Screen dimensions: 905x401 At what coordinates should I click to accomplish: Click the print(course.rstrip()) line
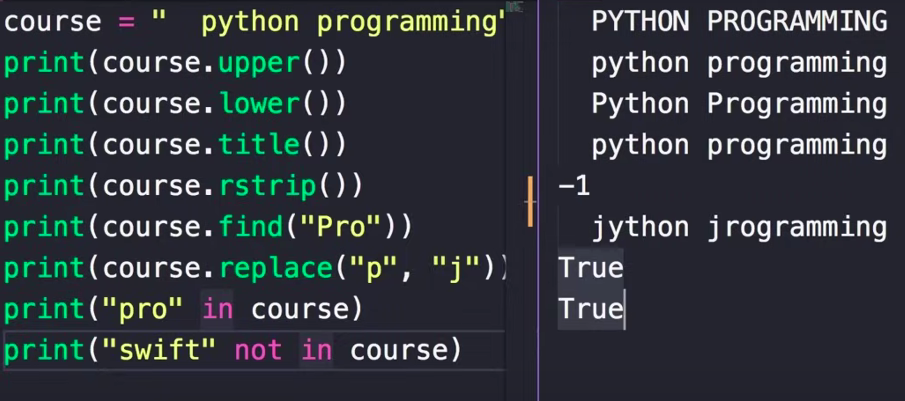tap(182, 186)
